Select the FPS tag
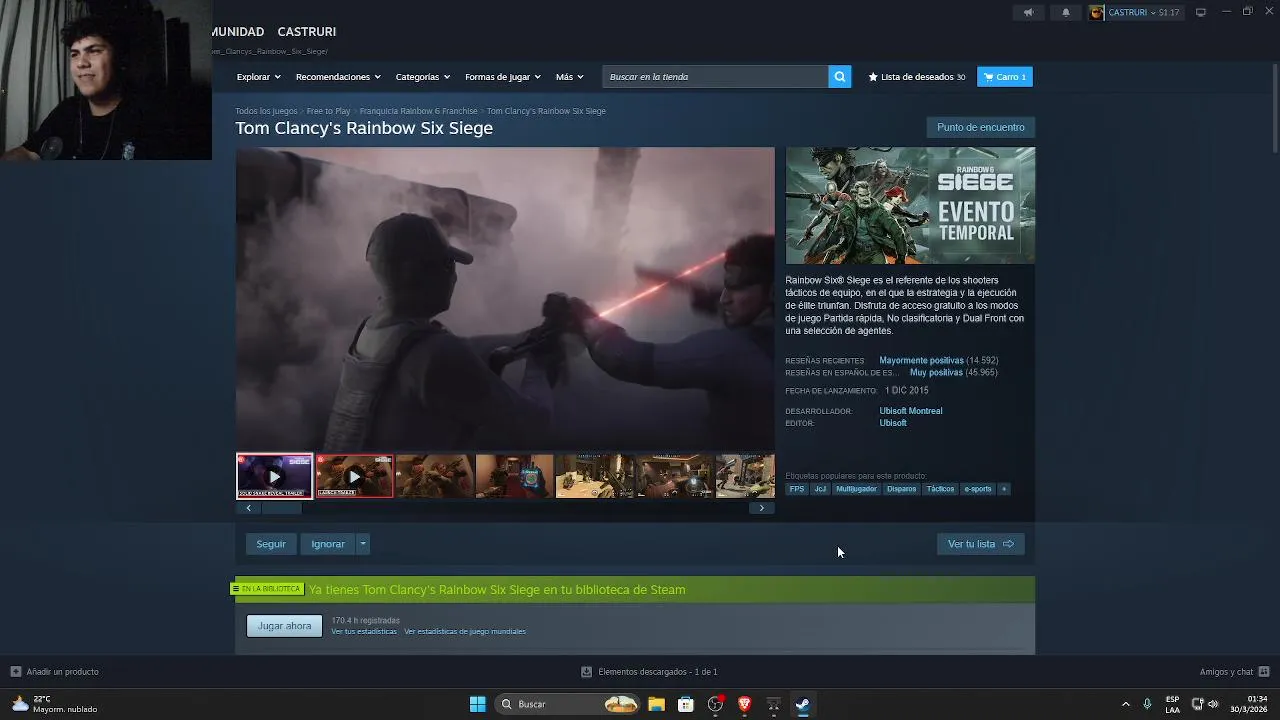Image resolution: width=1280 pixels, height=720 pixels. click(797, 489)
